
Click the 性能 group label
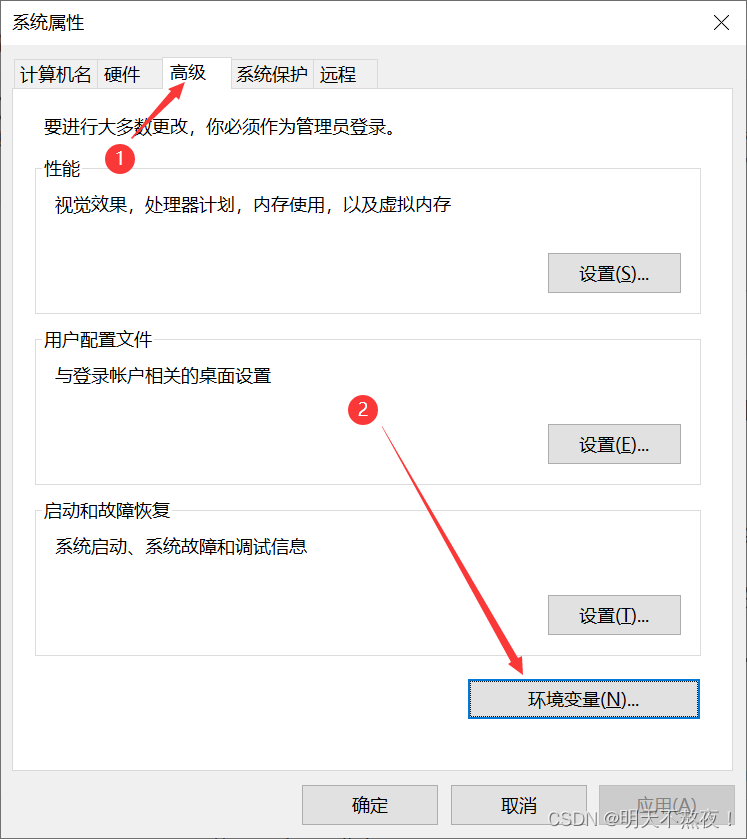(x=62, y=169)
